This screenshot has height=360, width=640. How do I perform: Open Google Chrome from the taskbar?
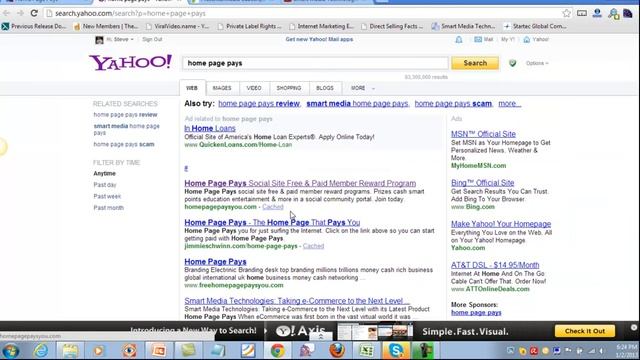click(278, 351)
